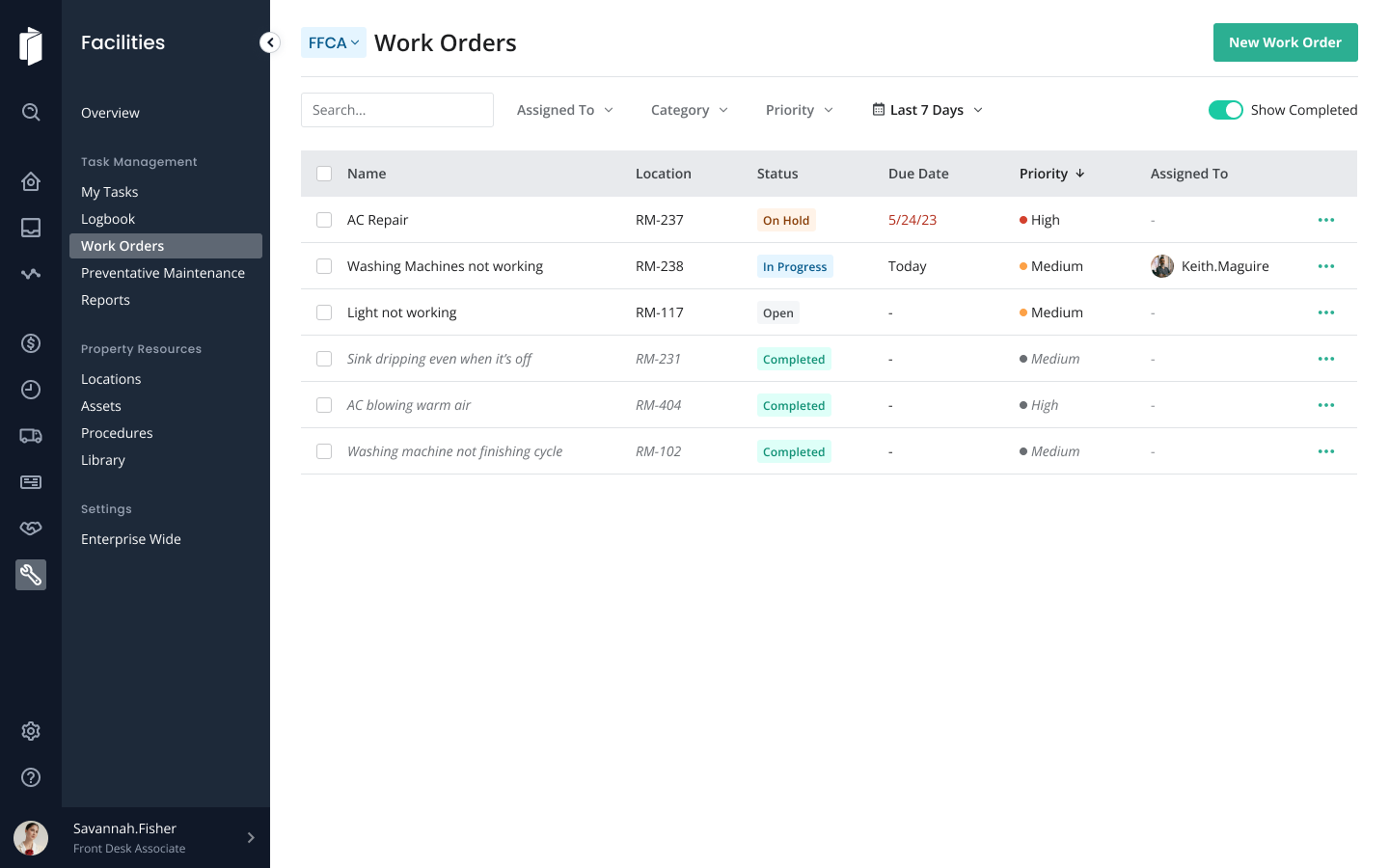
Task: Open the inbox tray icon in sidebar
Action: pyautogui.click(x=31, y=228)
